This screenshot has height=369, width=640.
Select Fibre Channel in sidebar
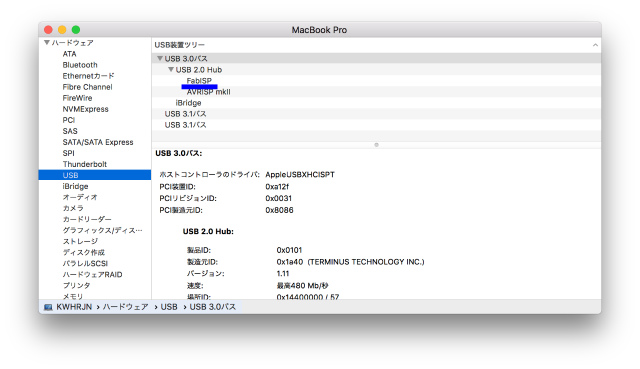tap(87, 87)
